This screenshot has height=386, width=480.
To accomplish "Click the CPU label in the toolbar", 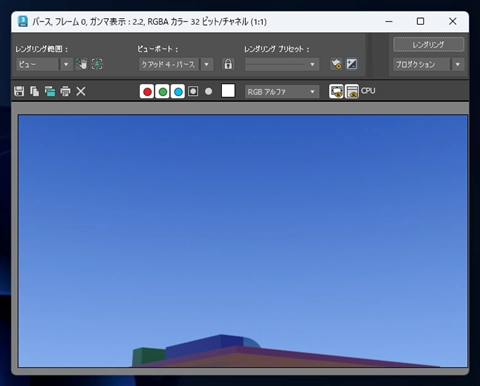I will (368, 91).
